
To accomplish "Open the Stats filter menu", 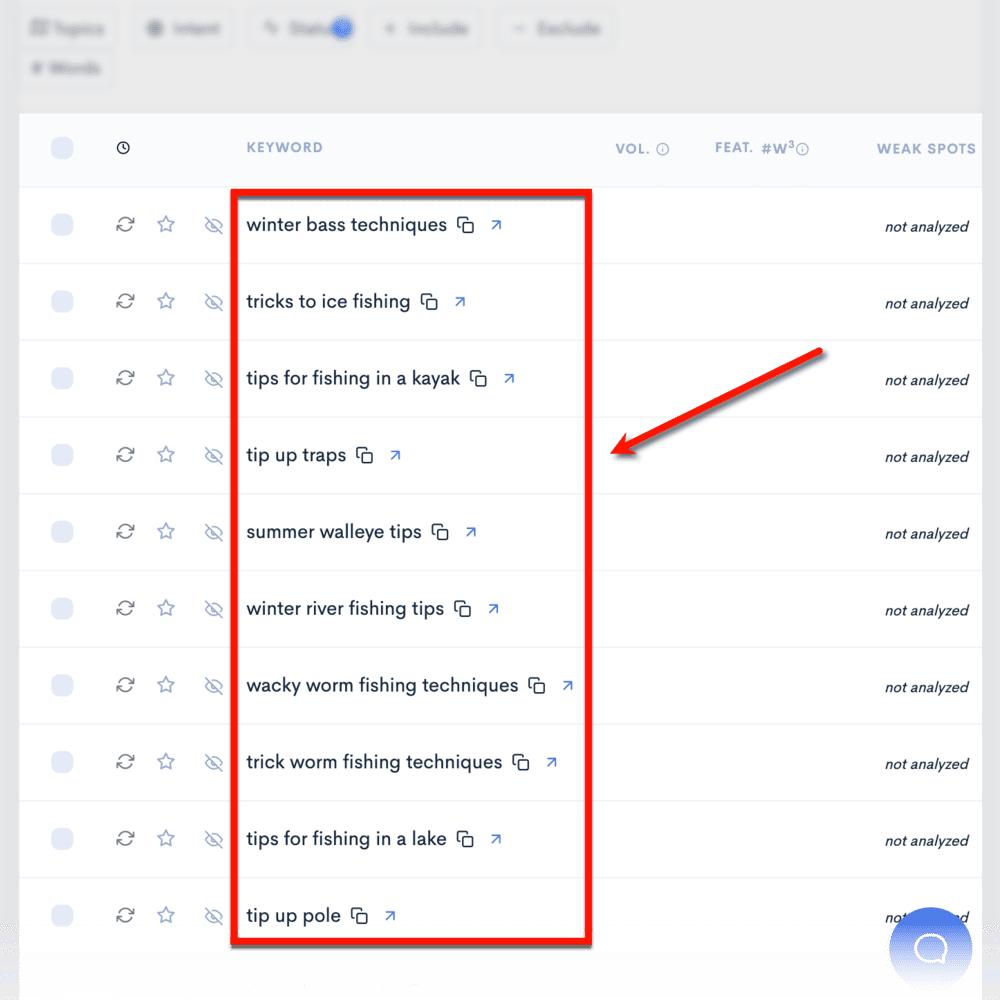I will (303, 28).
